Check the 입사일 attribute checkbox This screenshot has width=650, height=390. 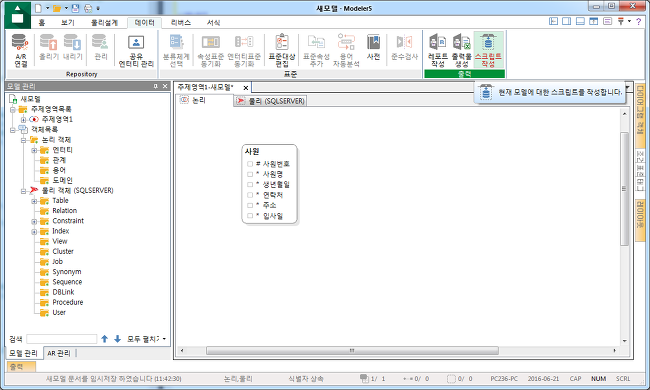[x=250, y=216]
